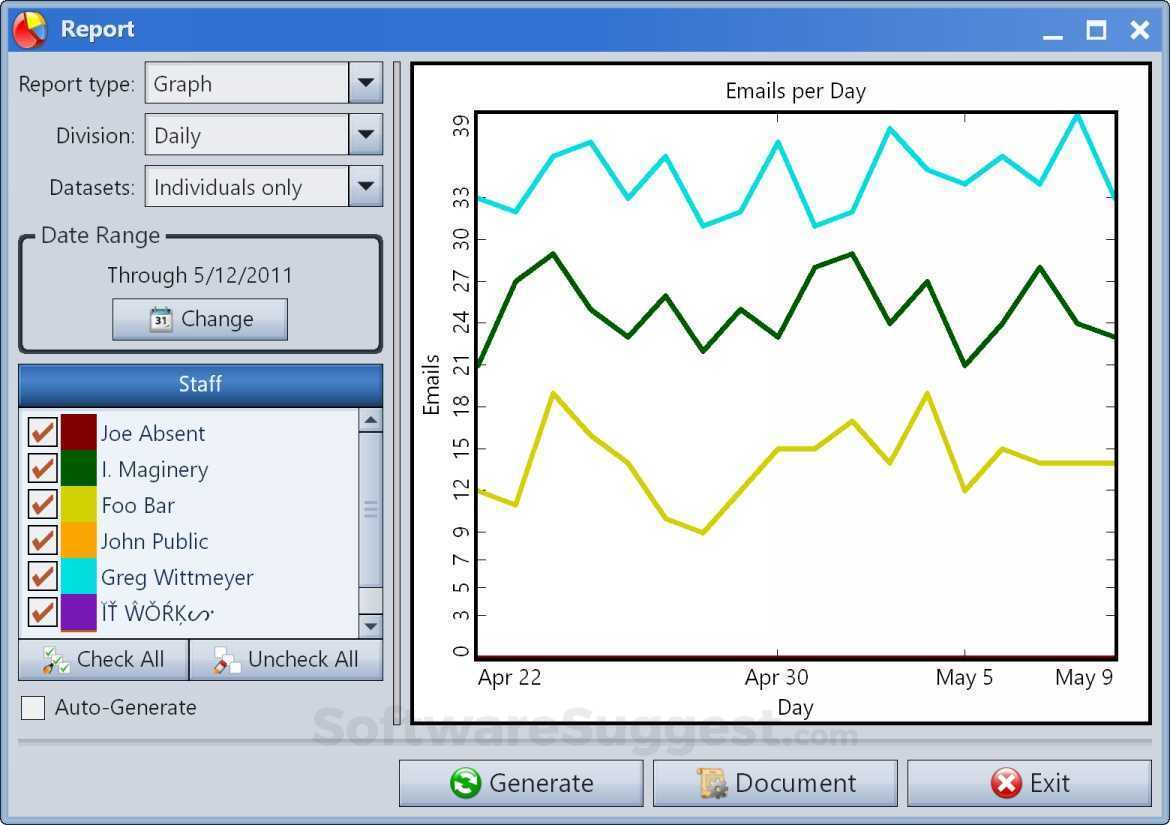This screenshot has height=825, width=1170.
Task: Open the Division dropdown arrow
Action: (366, 134)
